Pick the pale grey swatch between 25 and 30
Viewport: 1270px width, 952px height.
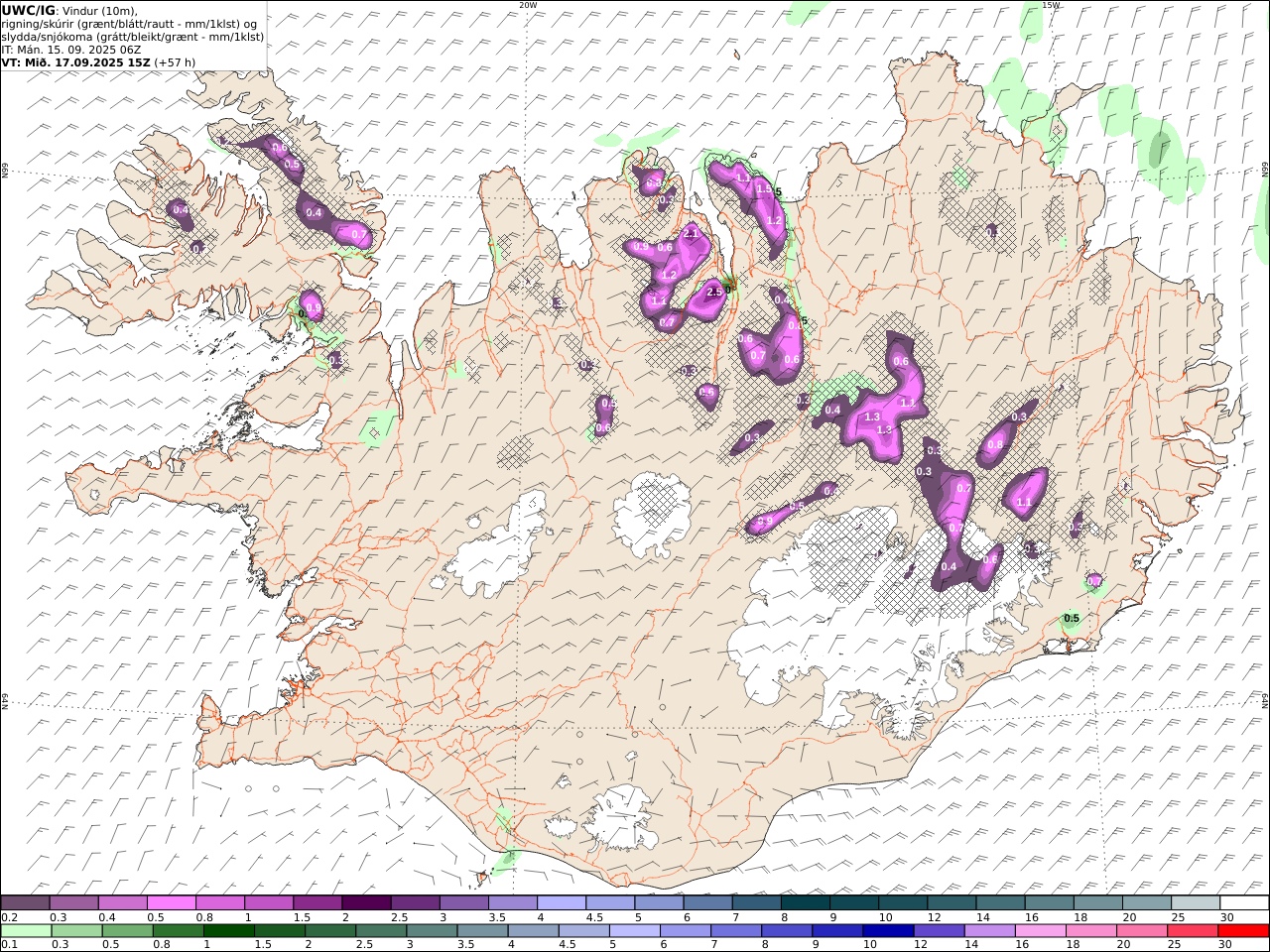tap(1196, 902)
